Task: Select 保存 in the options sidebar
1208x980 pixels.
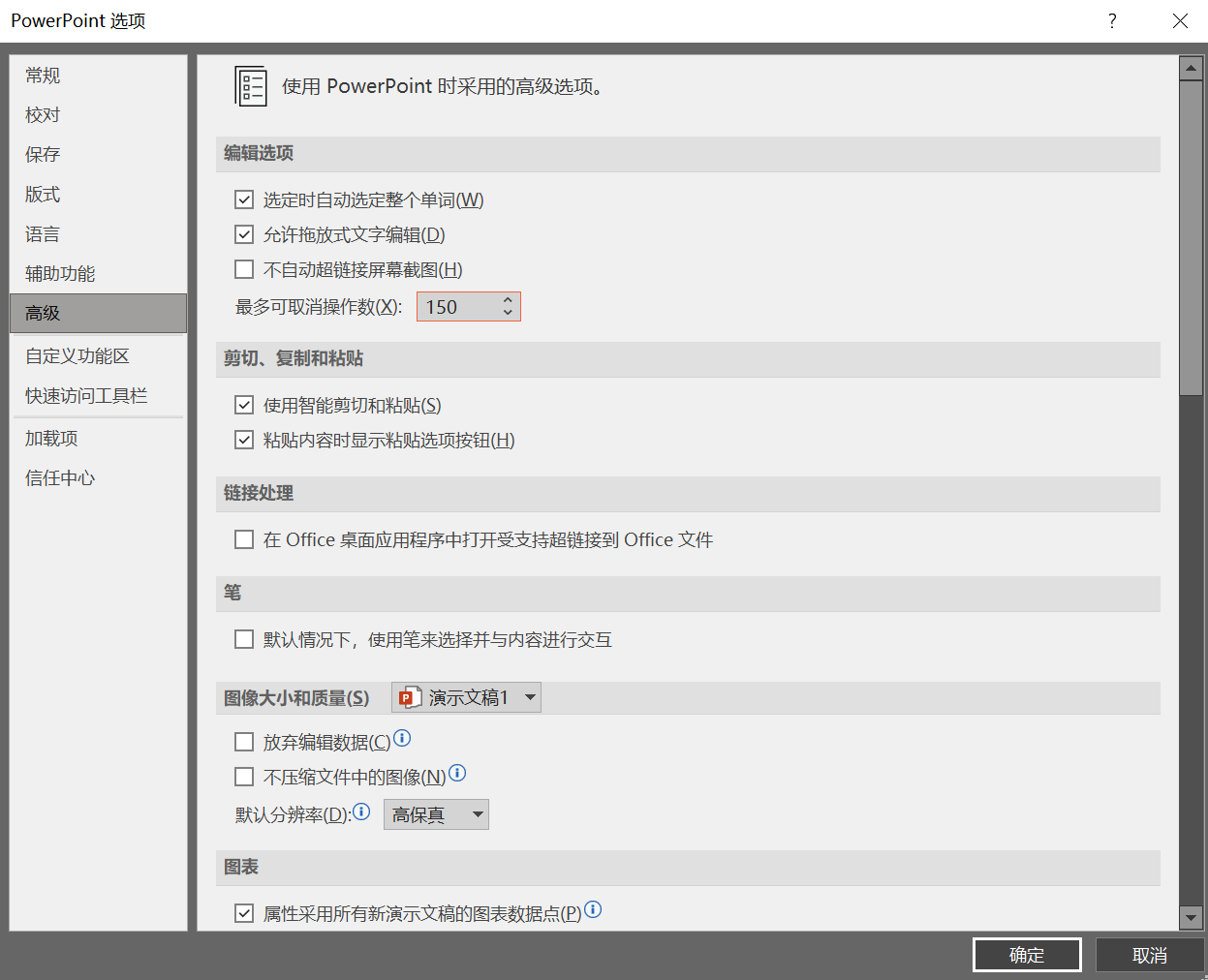Action: click(x=98, y=155)
